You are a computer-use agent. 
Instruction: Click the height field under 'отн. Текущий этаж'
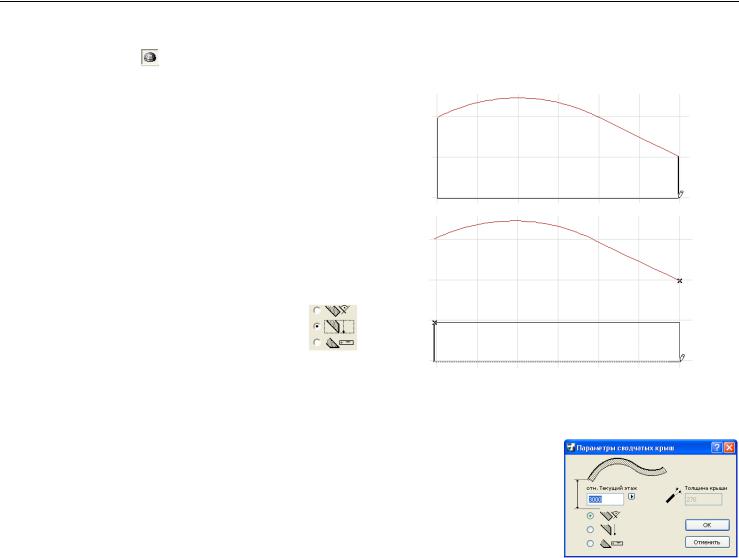[605, 500]
